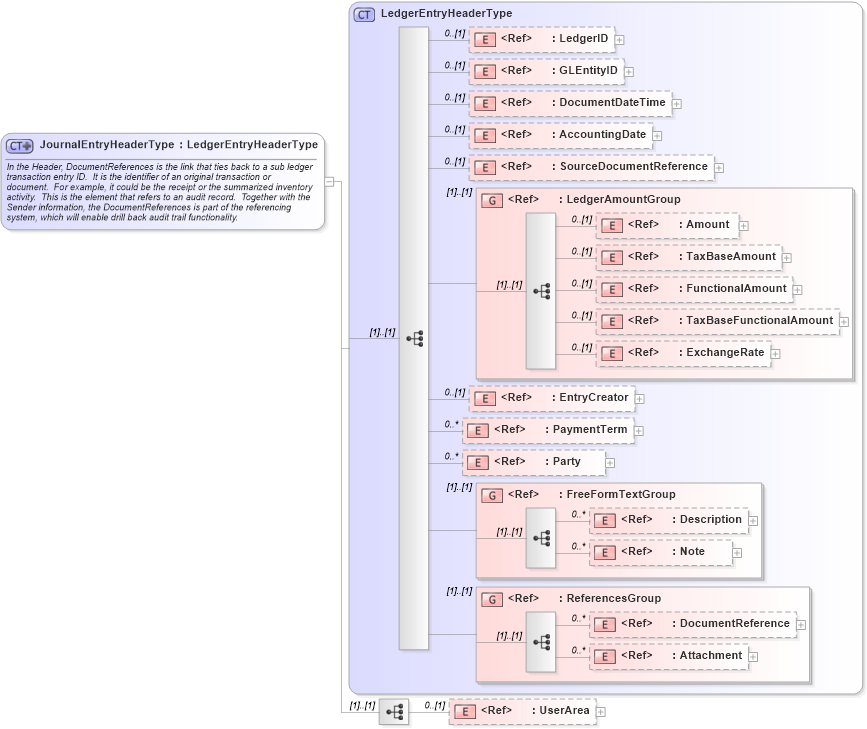Screen dimensions: 867x729
Task: Expand the LedgerID element details
Action: pos(620,39)
